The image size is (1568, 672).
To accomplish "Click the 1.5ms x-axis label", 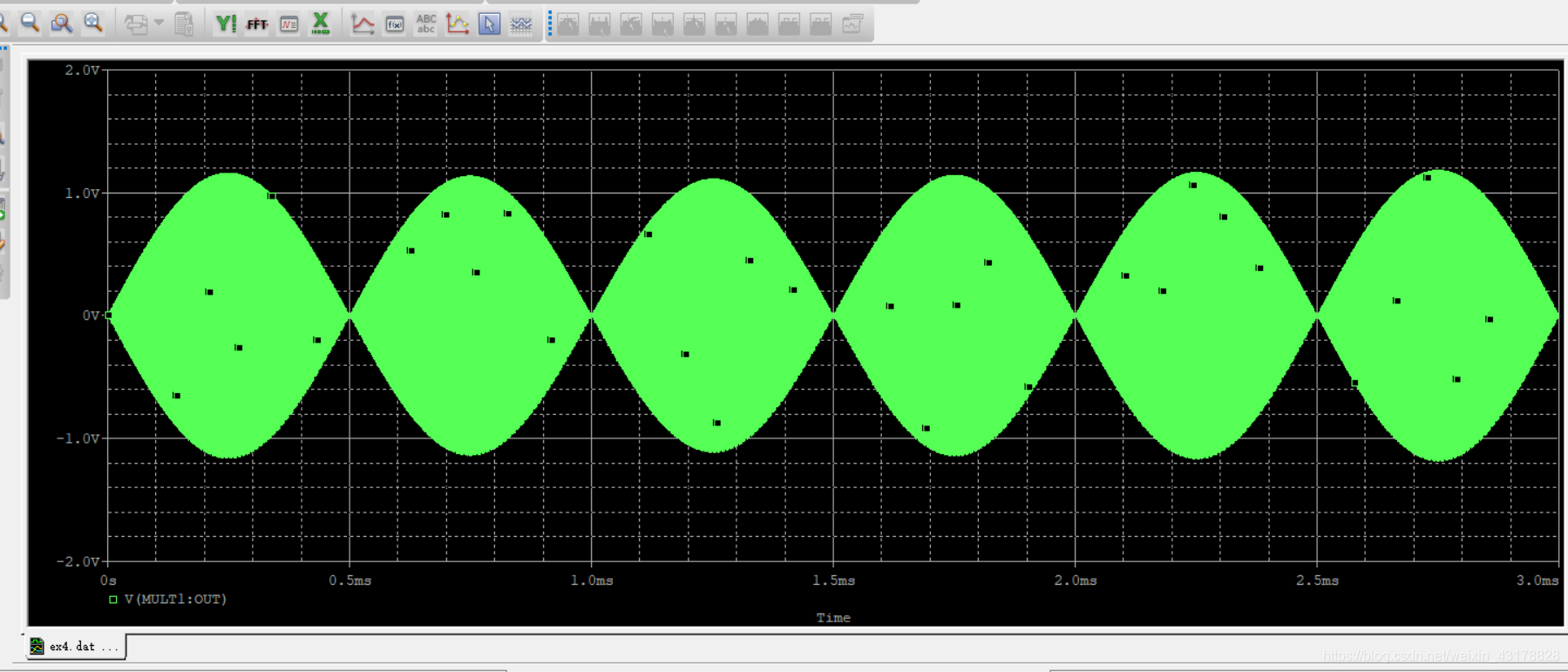I will pyautogui.click(x=833, y=580).
